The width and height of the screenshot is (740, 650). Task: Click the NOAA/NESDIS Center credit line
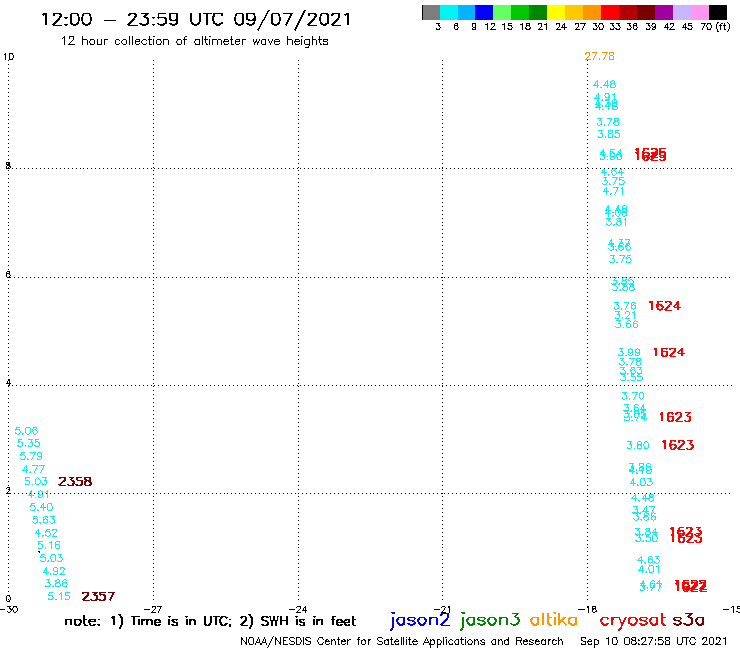pos(402,642)
